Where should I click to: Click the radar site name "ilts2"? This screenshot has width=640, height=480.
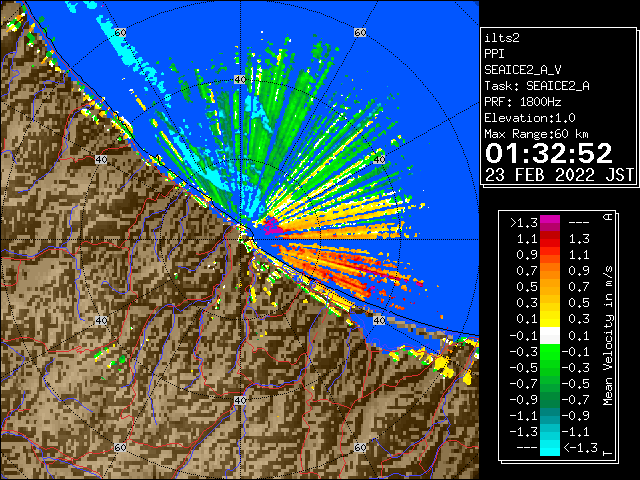(502, 38)
